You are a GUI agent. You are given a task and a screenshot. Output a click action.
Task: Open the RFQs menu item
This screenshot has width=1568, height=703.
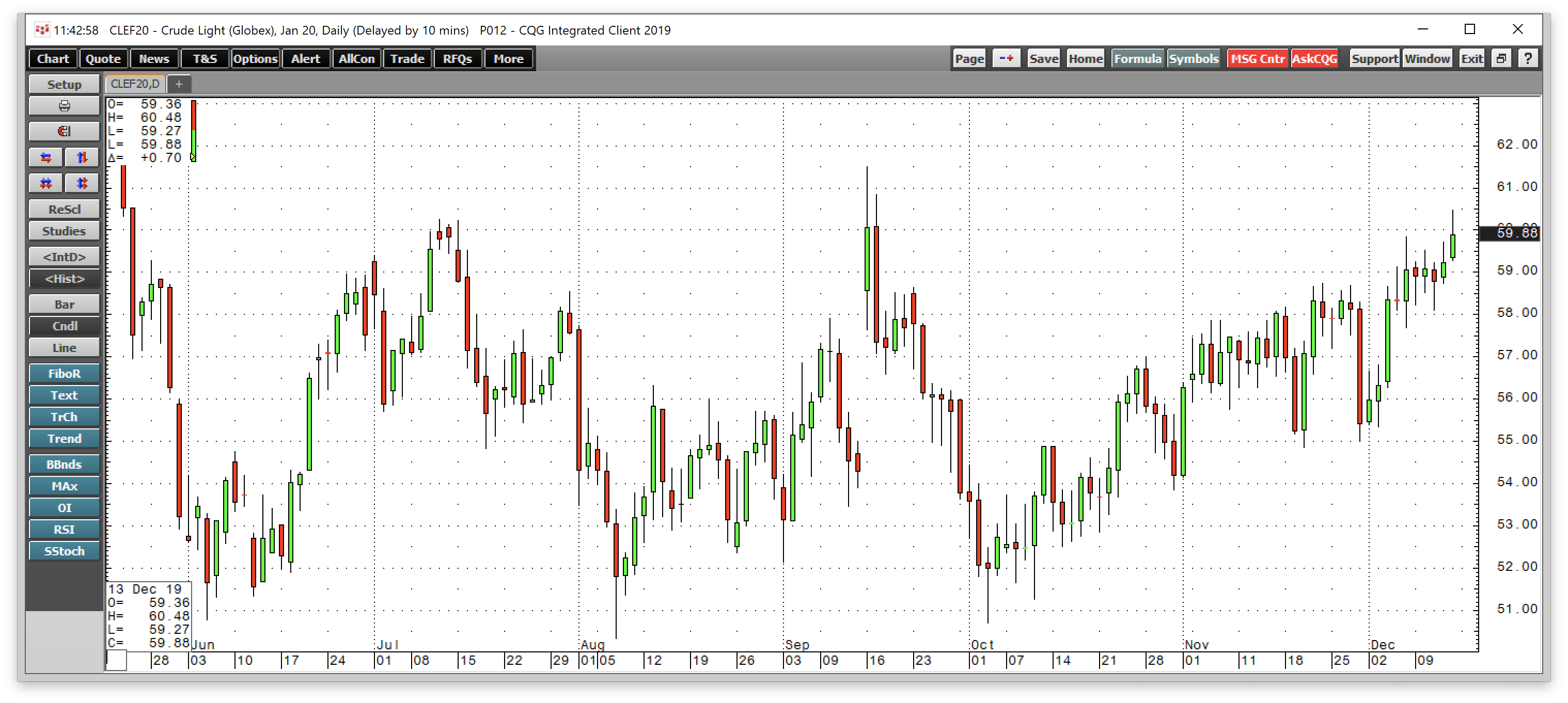point(458,58)
